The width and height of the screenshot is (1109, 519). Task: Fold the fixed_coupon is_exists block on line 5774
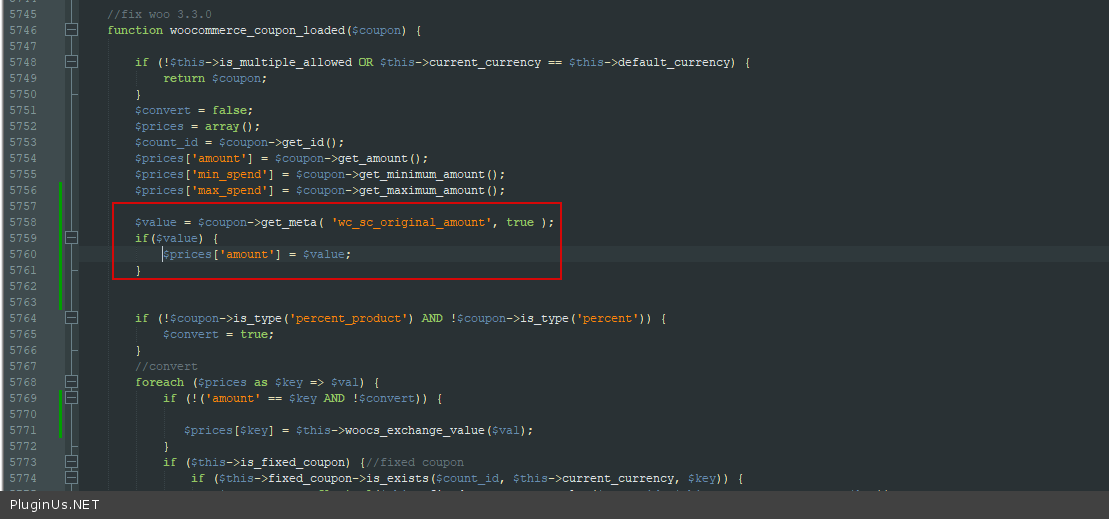[x=71, y=478]
